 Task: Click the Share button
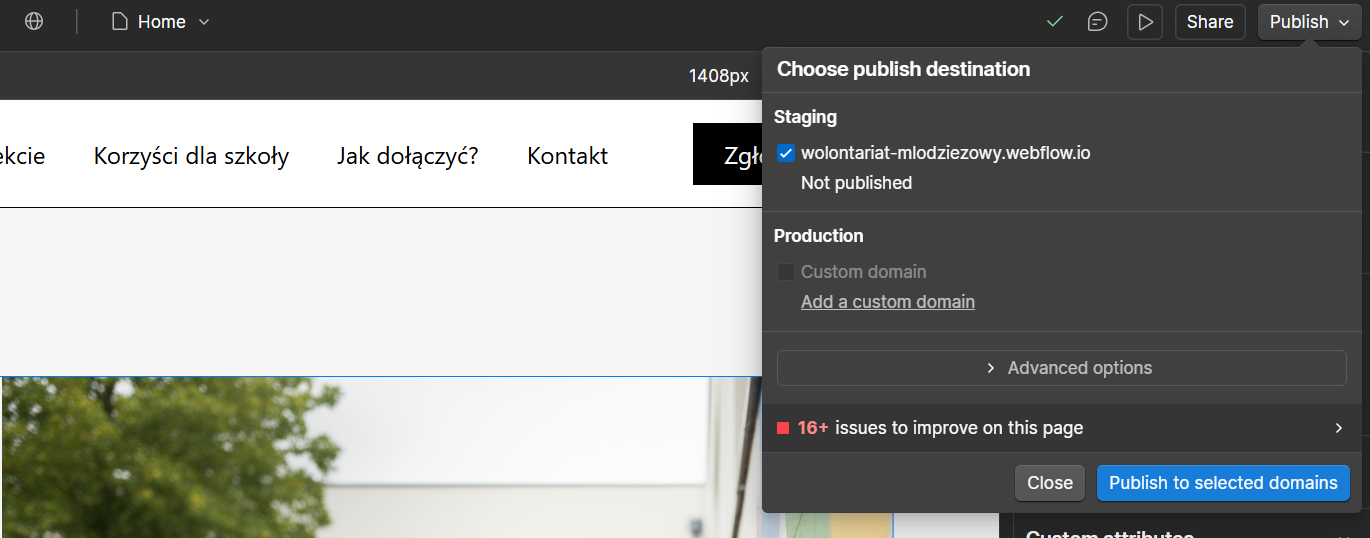pyautogui.click(x=1209, y=22)
